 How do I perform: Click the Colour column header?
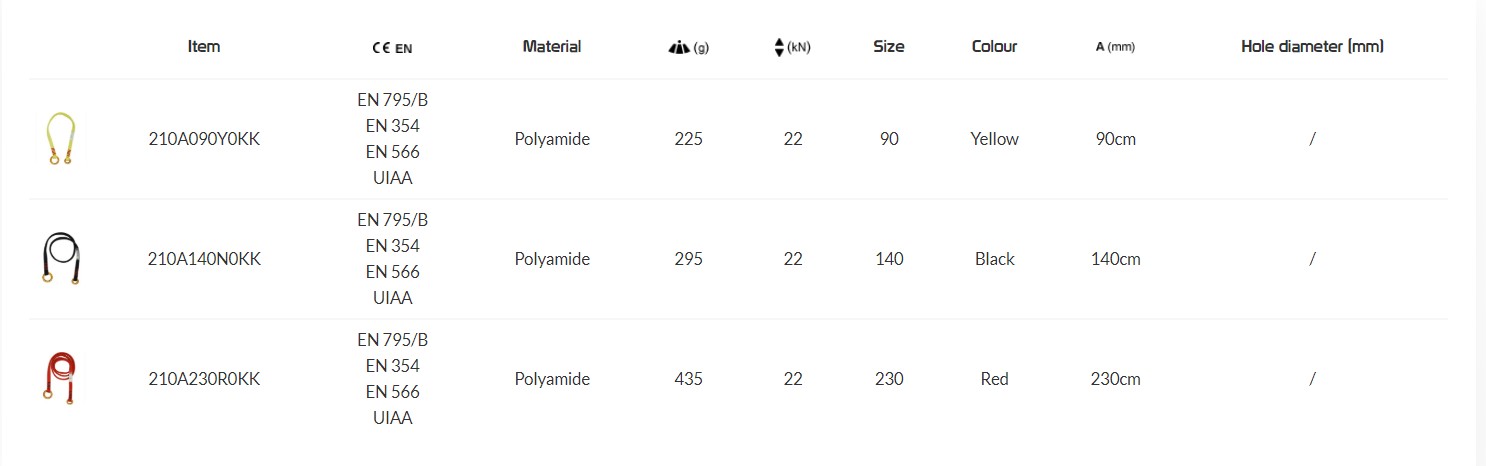pyautogui.click(x=994, y=46)
